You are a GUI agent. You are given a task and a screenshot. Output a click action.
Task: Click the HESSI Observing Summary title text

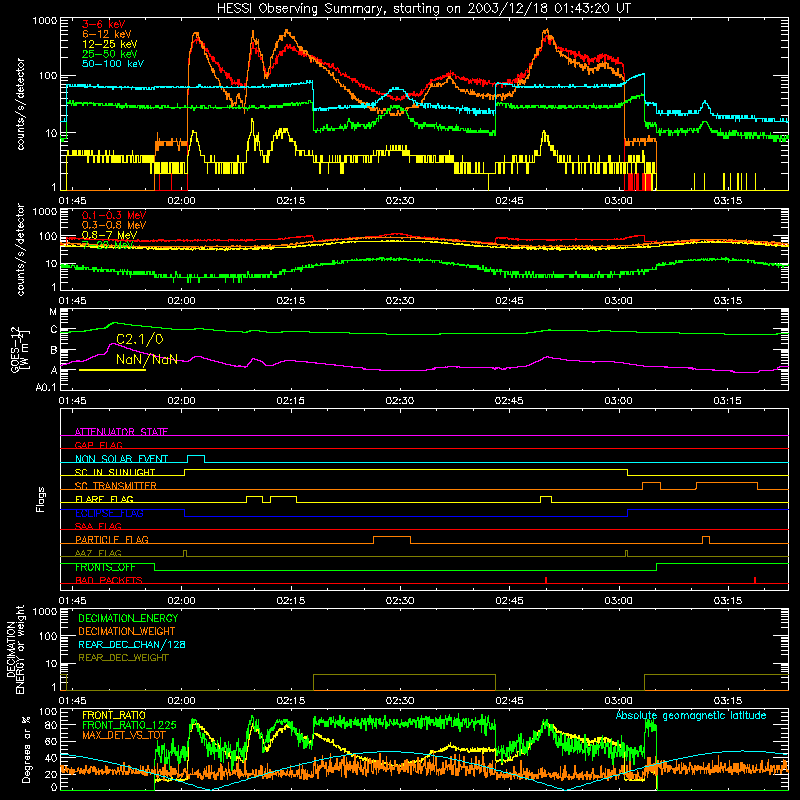click(x=423, y=8)
